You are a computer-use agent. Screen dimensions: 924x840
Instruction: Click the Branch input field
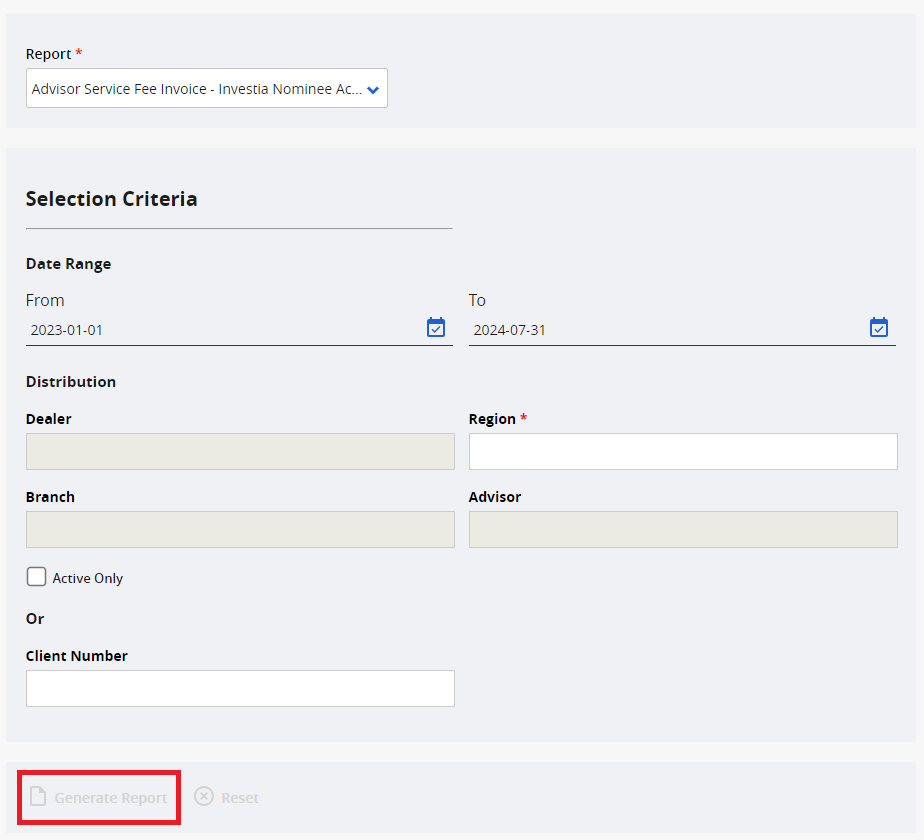240,529
